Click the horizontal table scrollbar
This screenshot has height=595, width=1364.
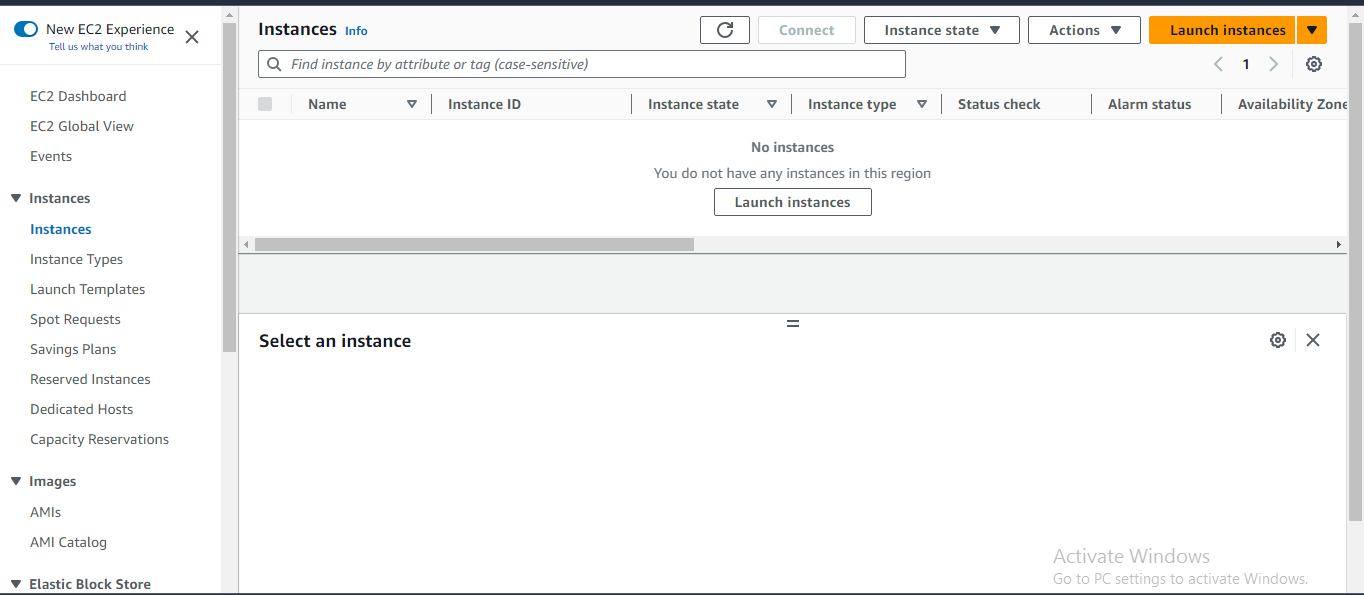click(474, 245)
